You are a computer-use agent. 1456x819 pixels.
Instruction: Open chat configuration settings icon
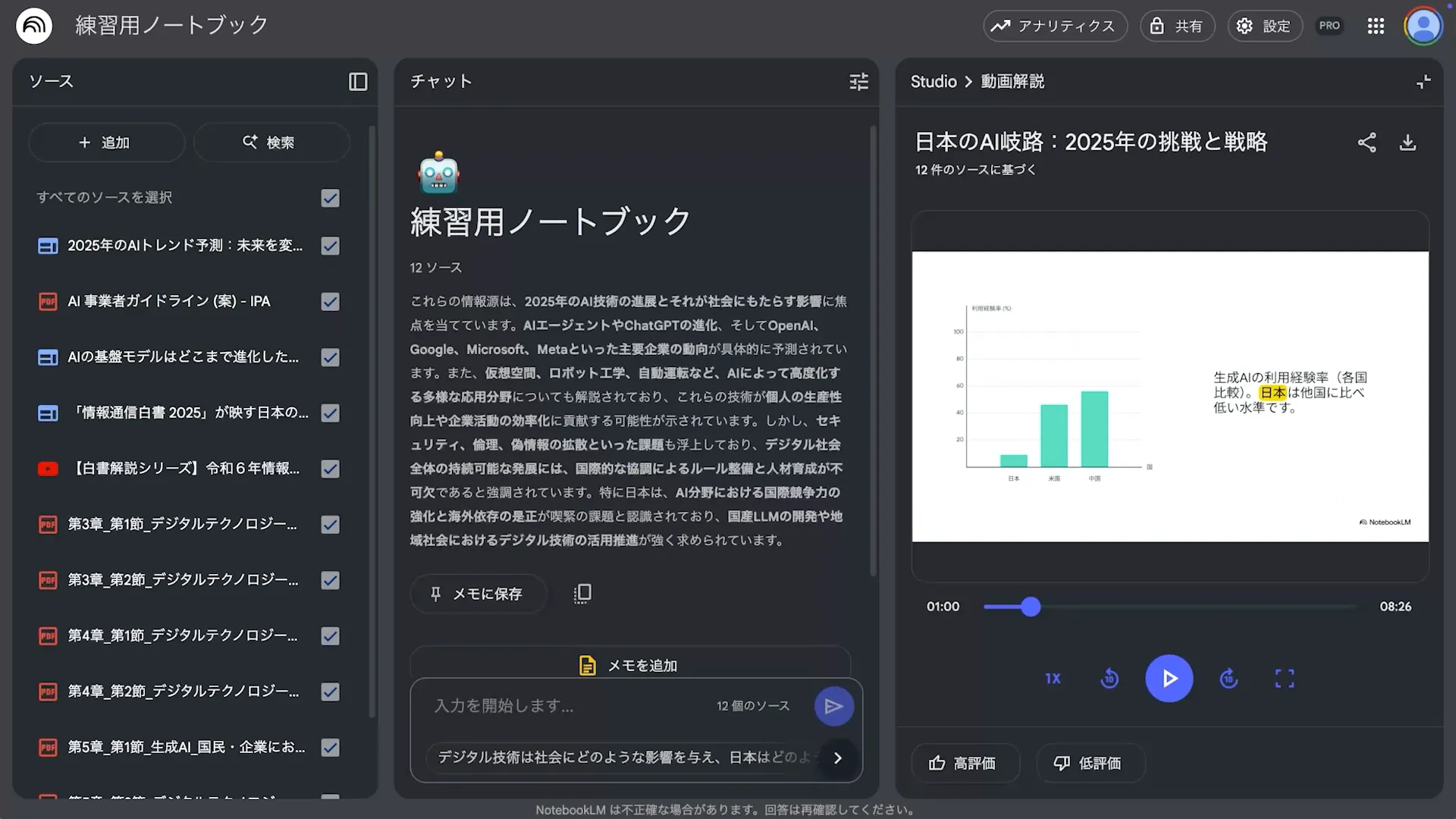858,81
